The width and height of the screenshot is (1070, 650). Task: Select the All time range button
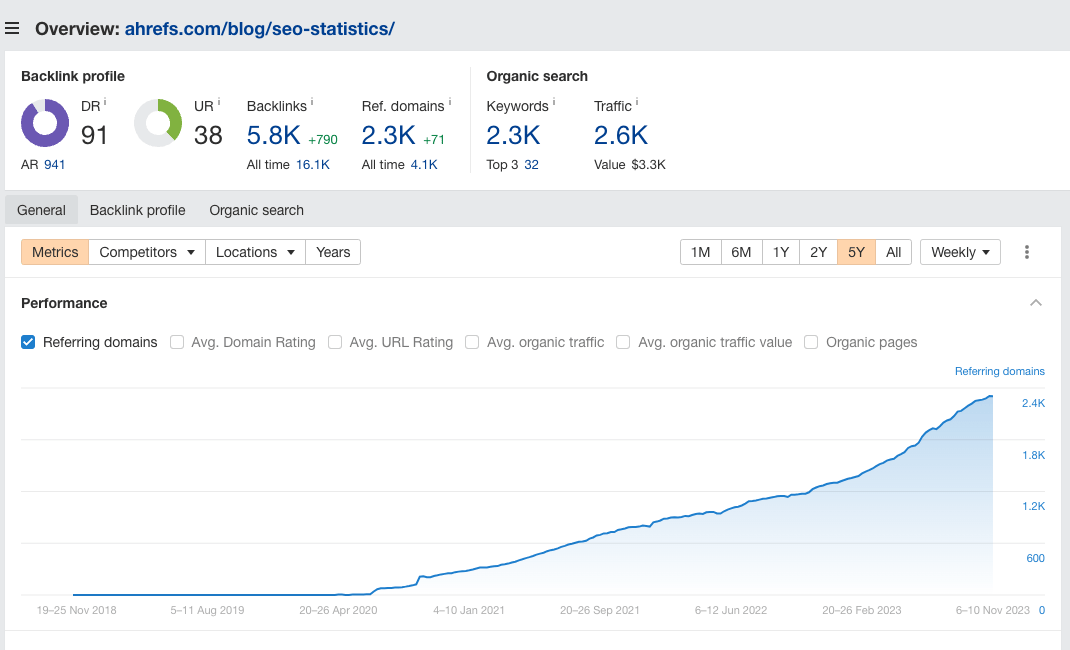[893, 252]
